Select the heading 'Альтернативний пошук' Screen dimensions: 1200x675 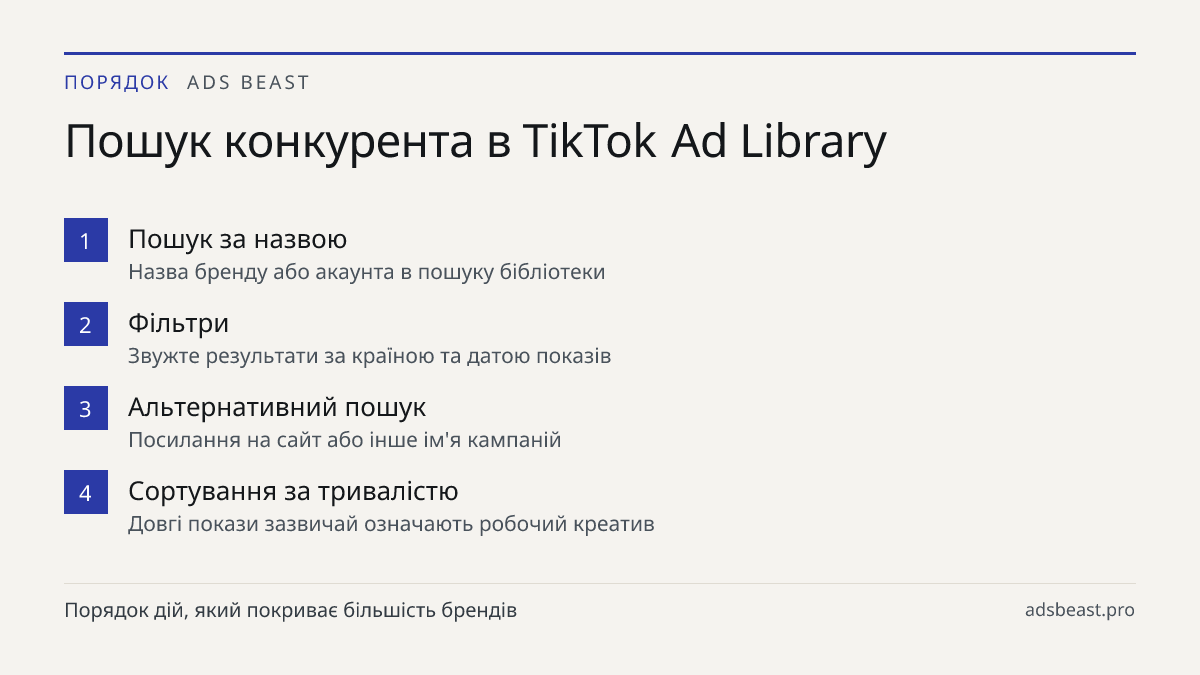click(277, 408)
